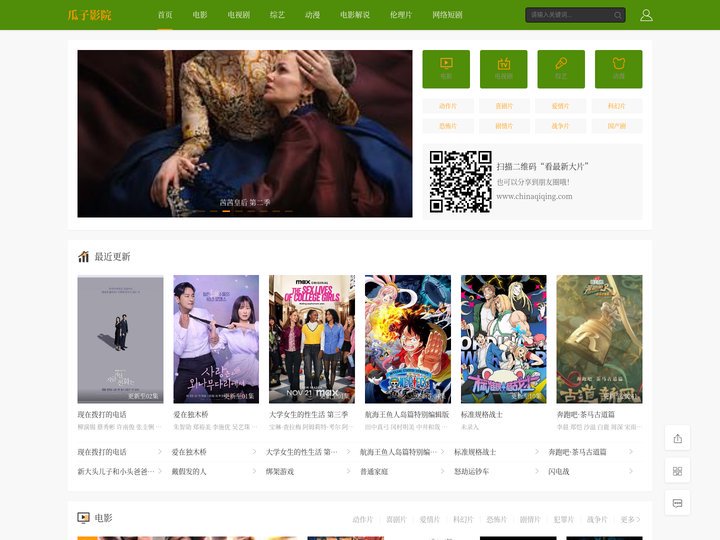
Task: Open the 电影解说 nav menu item
Action: tap(354, 15)
